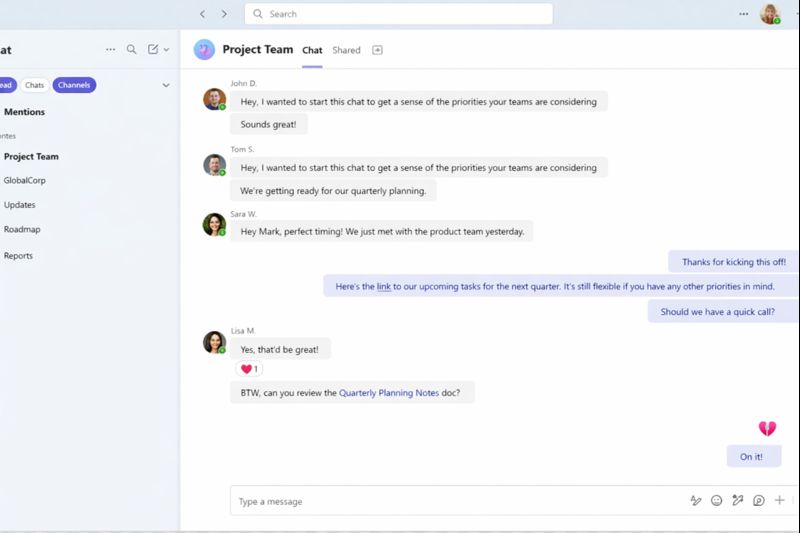The width and height of the screenshot is (800, 533).
Task: Click the Loop component icon in compose bar
Action: point(759,501)
